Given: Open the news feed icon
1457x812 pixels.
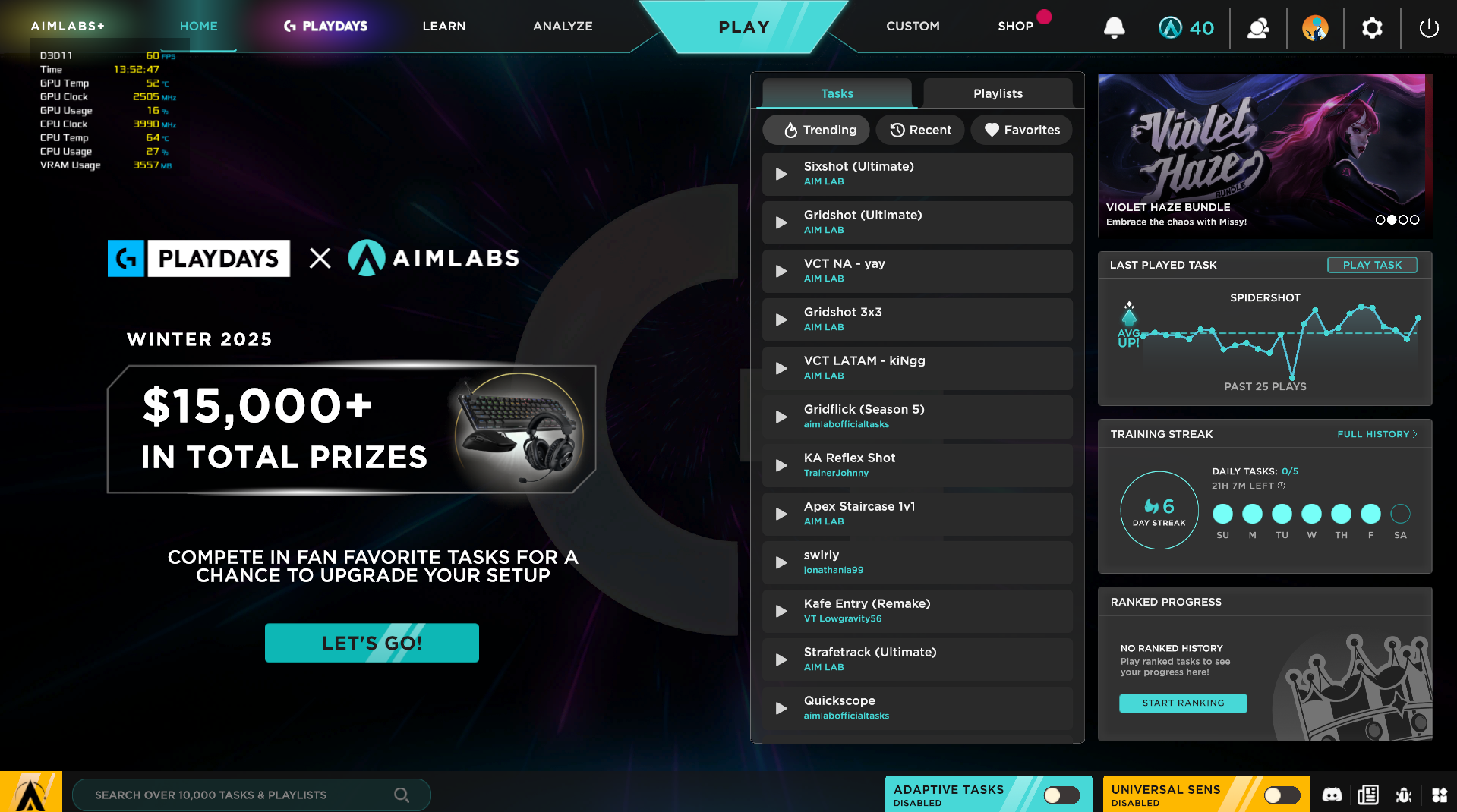Looking at the screenshot, I should pyautogui.click(x=1367, y=795).
